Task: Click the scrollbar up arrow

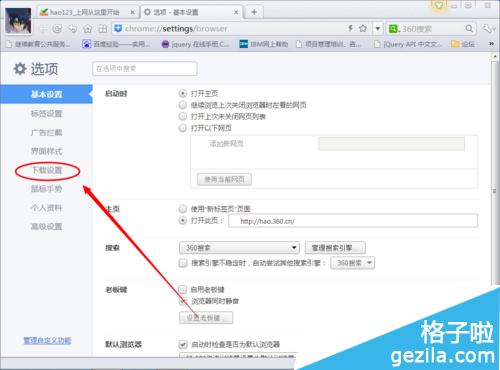Action: [x=495, y=57]
